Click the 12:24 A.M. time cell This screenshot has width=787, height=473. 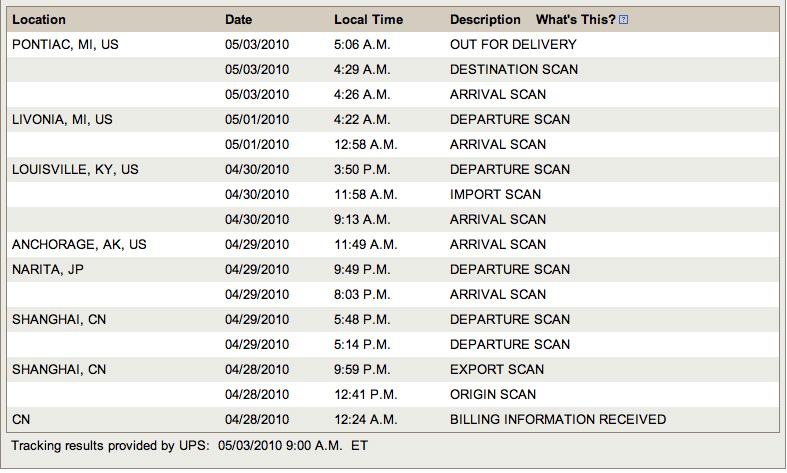click(365, 420)
